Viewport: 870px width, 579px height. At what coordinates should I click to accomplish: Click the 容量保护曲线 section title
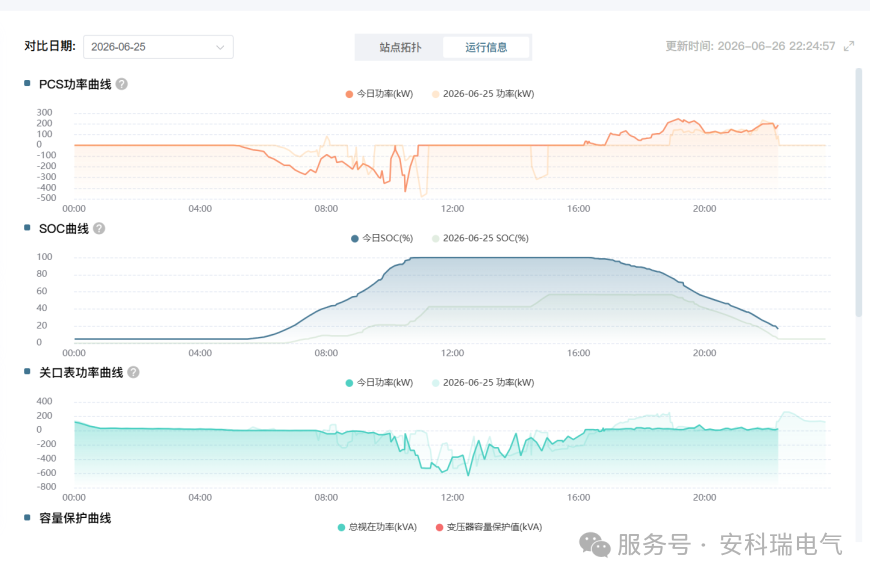[x=75, y=518]
